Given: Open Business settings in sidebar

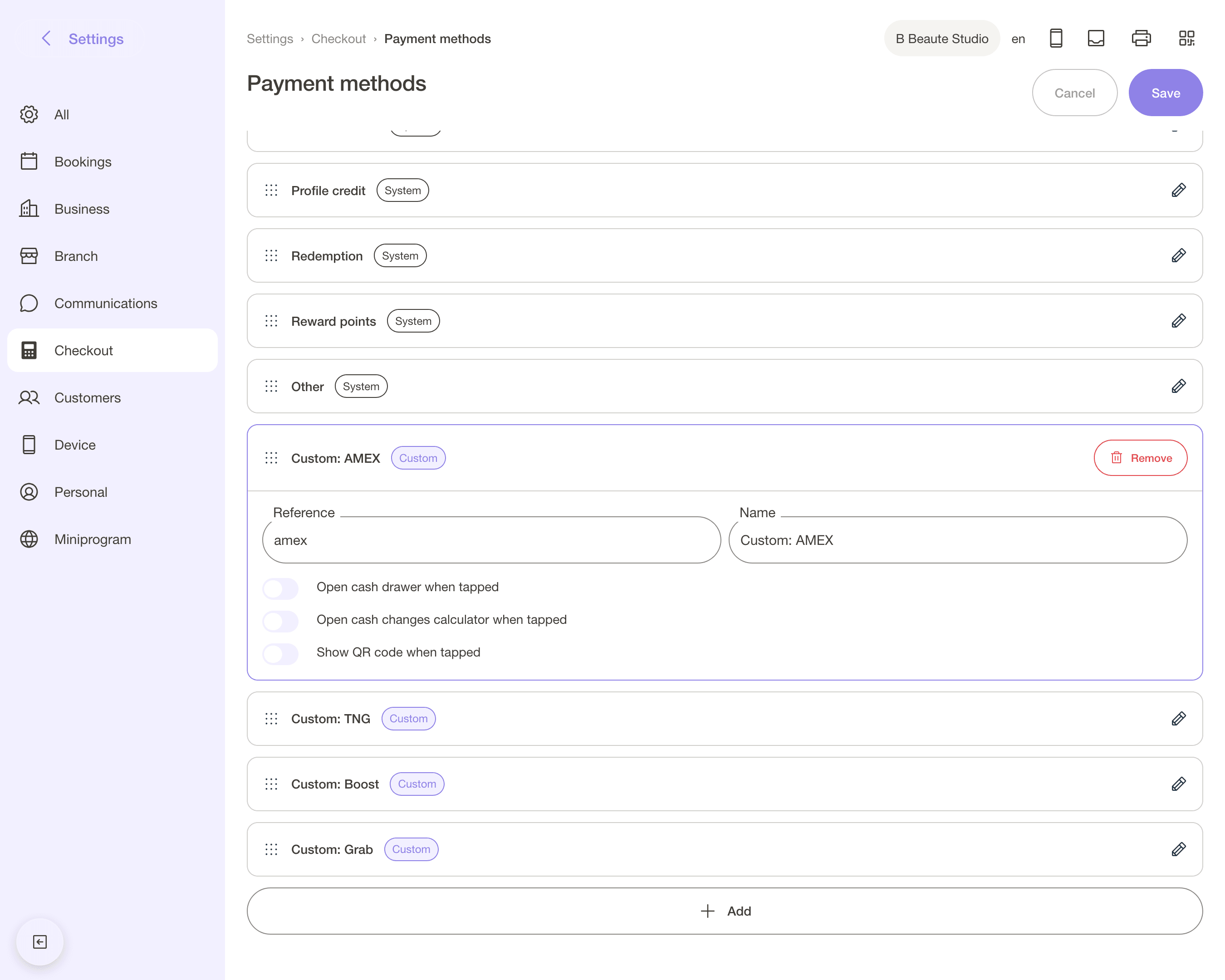Looking at the screenshot, I should coord(113,209).
